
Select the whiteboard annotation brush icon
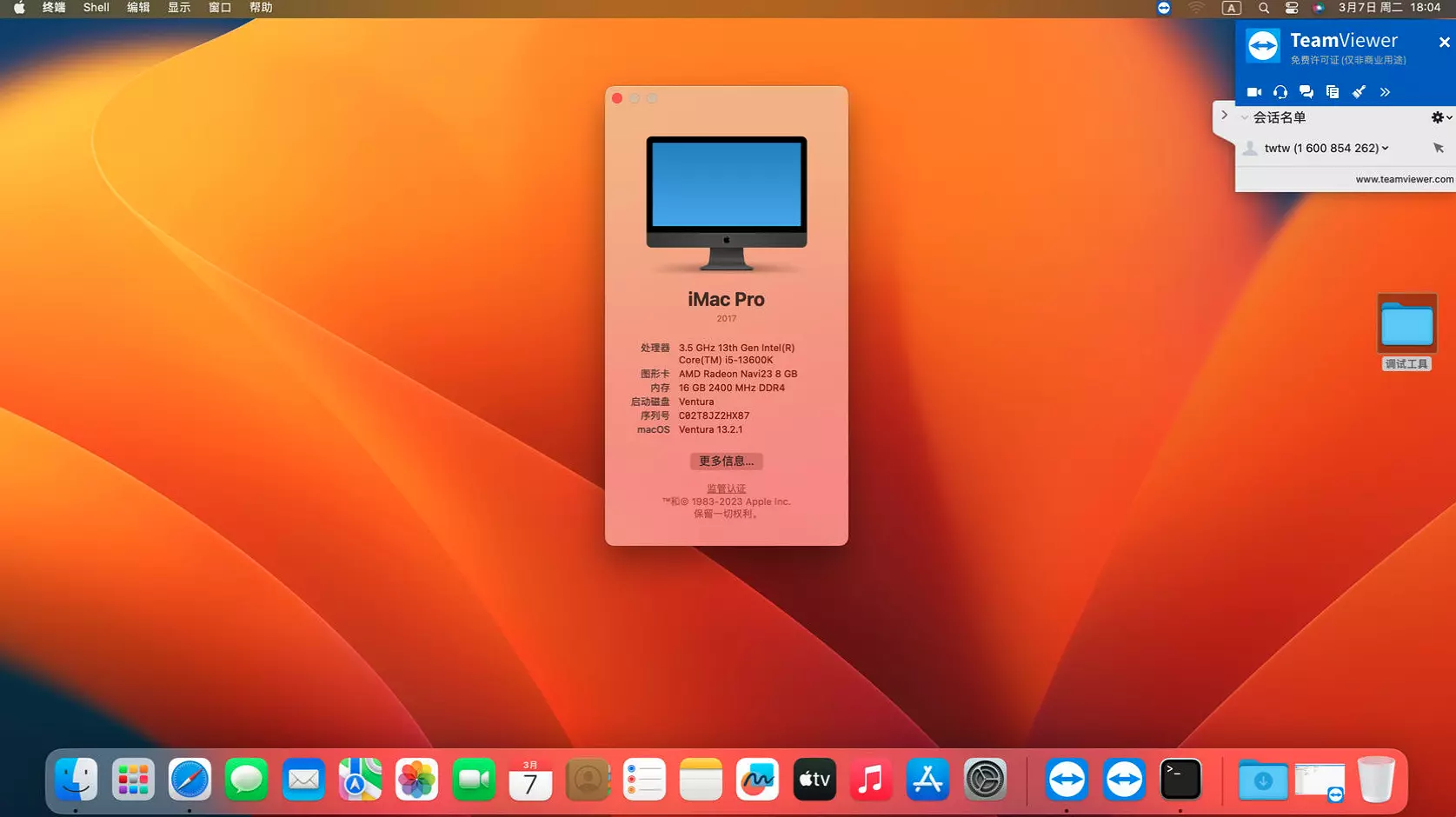(x=1359, y=91)
